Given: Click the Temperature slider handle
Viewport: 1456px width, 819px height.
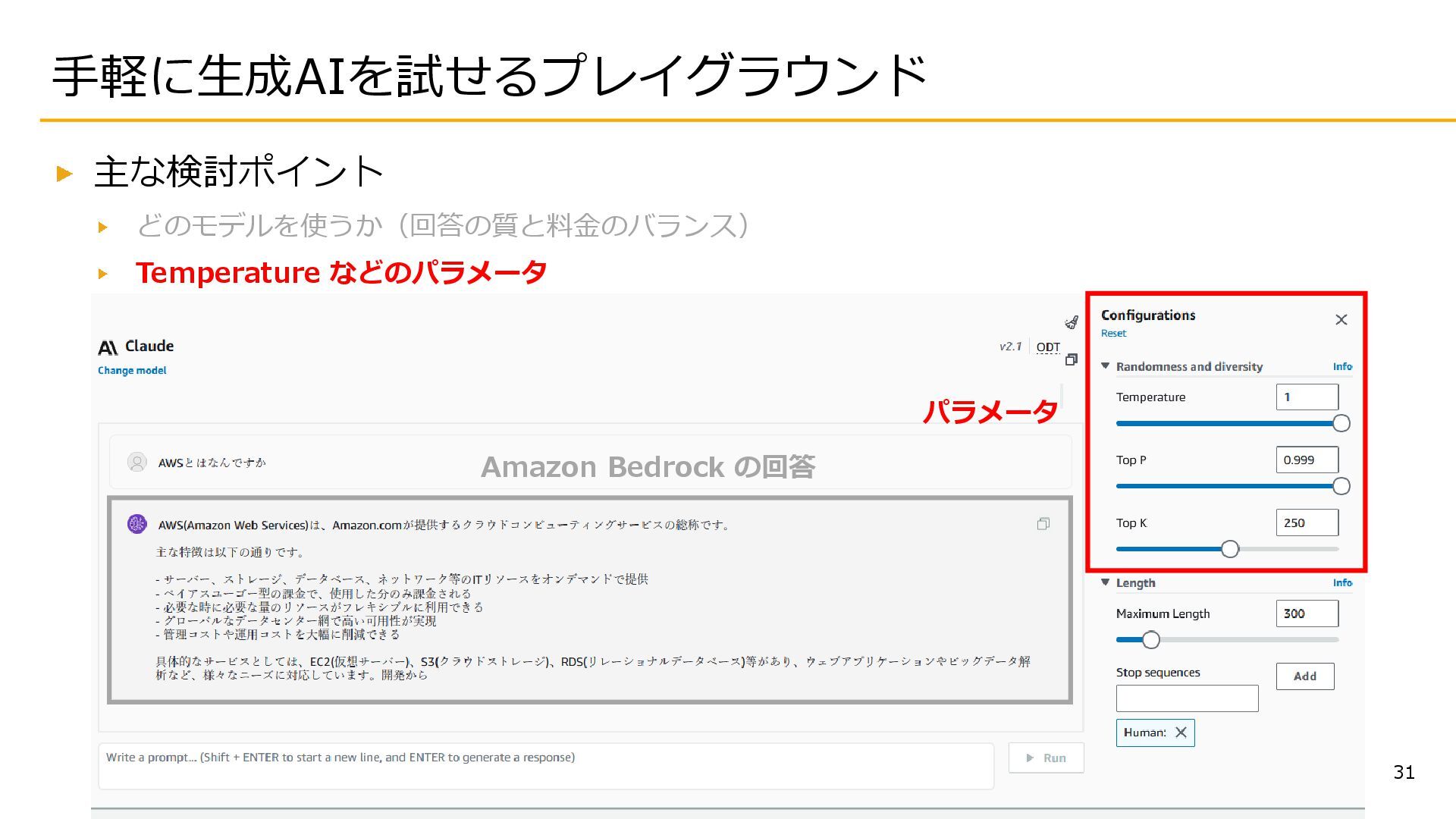Looking at the screenshot, I should (1341, 423).
